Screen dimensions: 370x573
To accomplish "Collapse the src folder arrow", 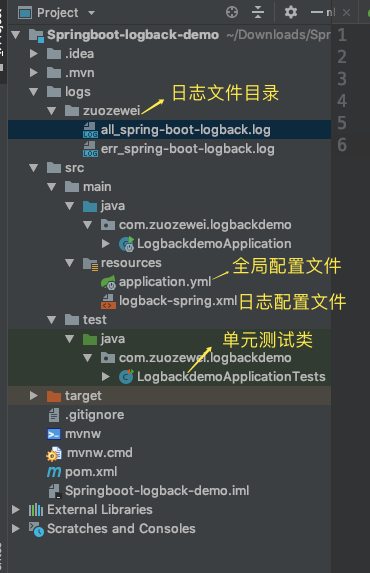I will pyautogui.click(x=34, y=168).
